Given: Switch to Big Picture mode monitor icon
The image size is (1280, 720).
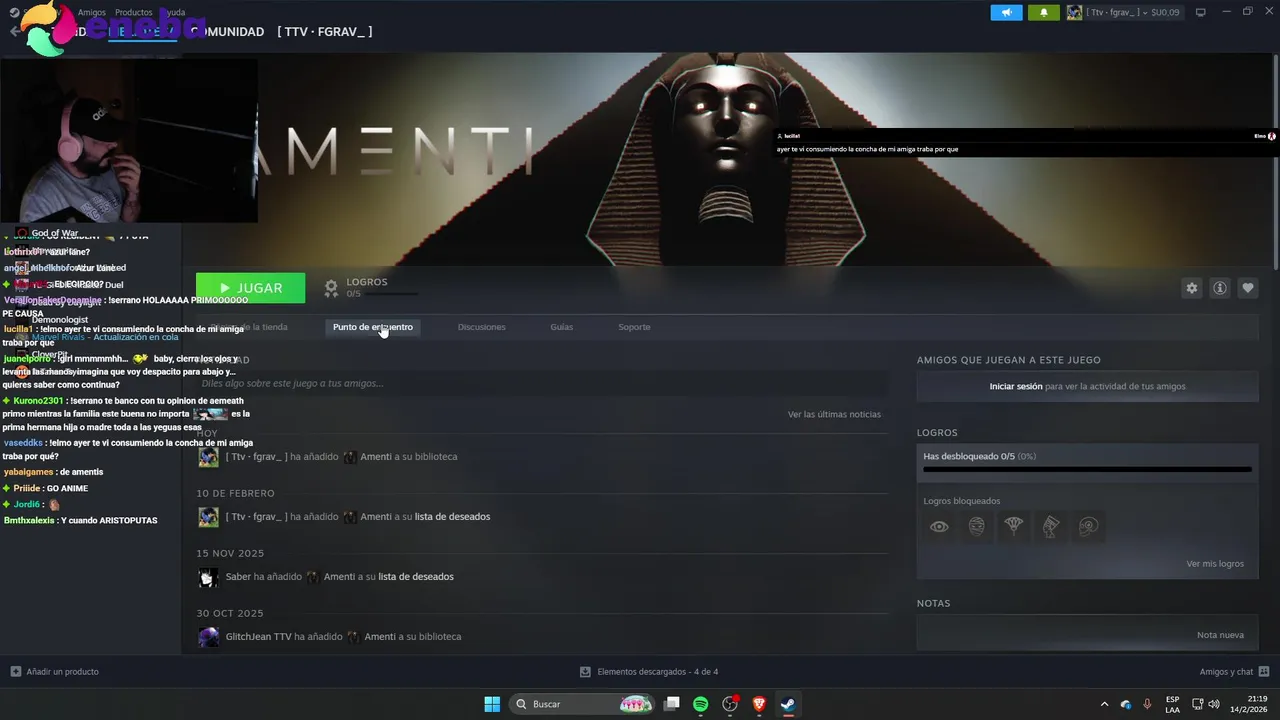Looking at the screenshot, I should (1201, 12).
